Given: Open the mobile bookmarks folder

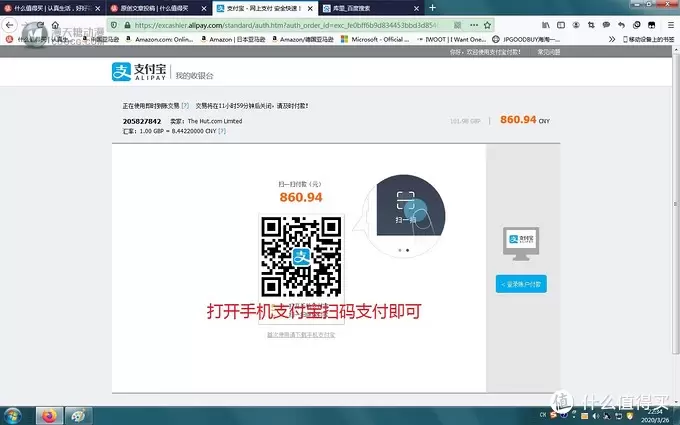Looking at the screenshot, I should 648,39.
